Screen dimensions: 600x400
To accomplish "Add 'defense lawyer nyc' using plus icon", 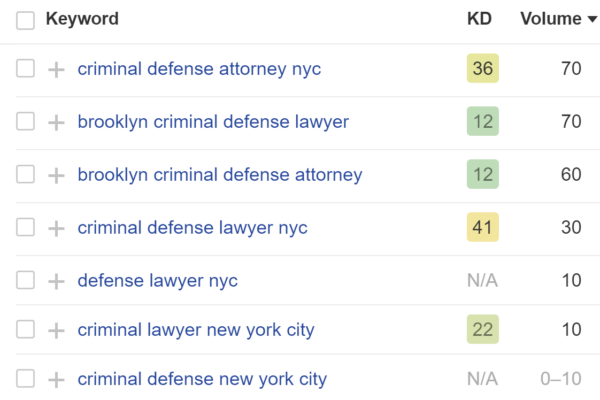I will pyautogui.click(x=56, y=281).
